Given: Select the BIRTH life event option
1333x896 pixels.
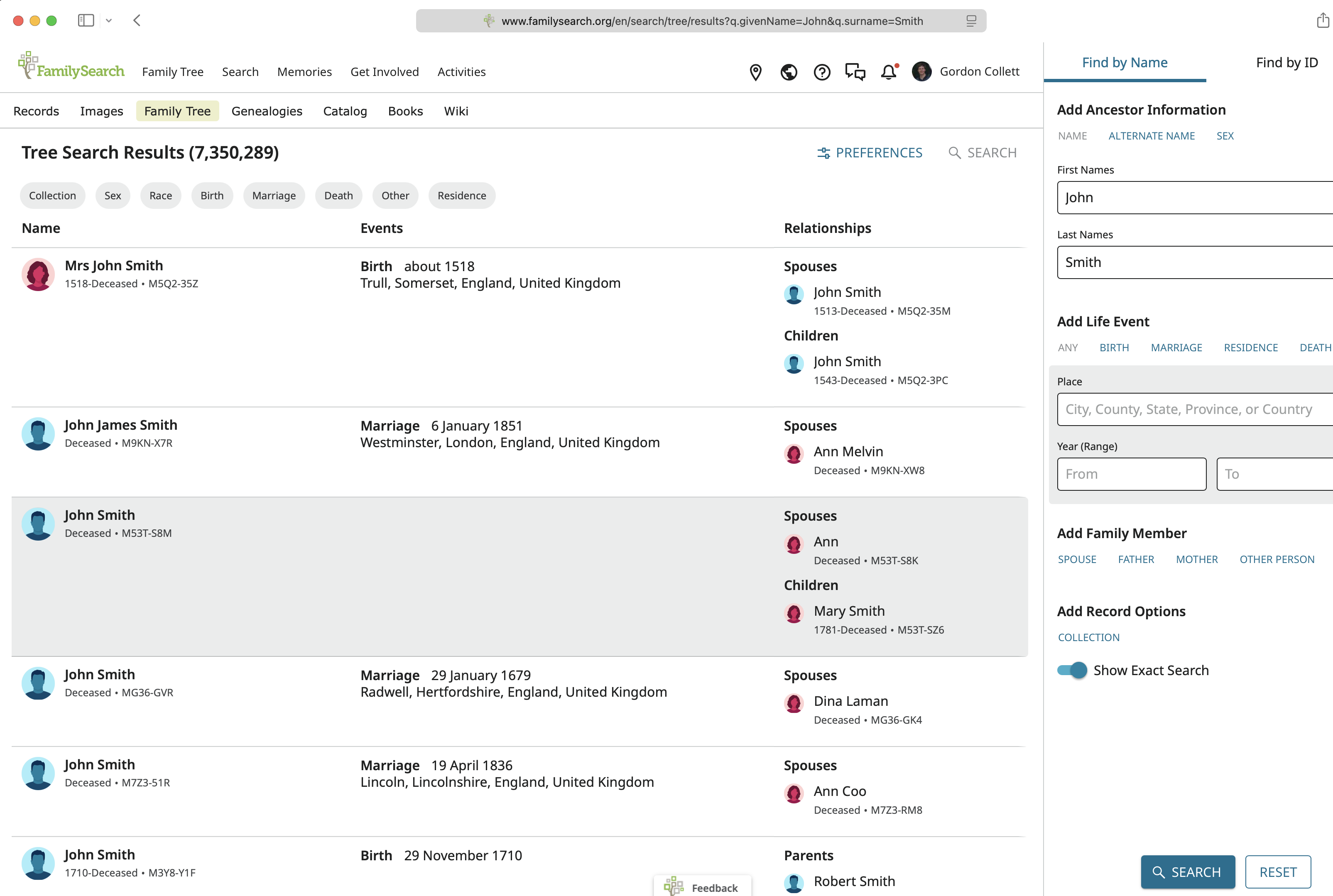Looking at the screenshot, I should (x=1114, y=348).
